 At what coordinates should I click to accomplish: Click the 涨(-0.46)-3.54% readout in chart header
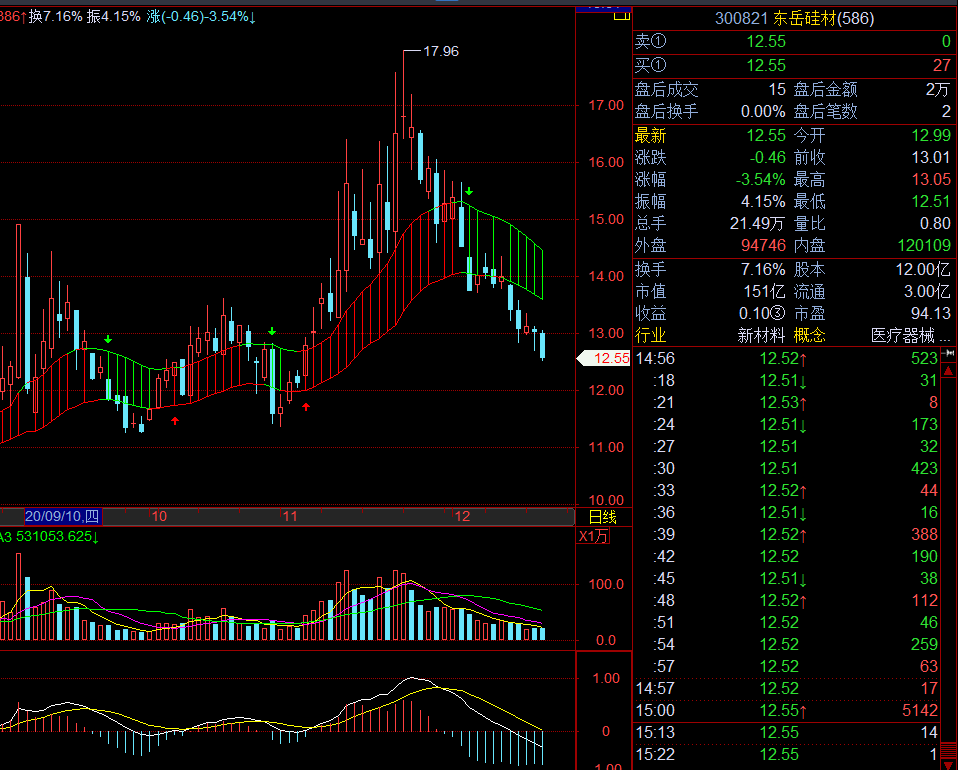(x=201, y=16)
